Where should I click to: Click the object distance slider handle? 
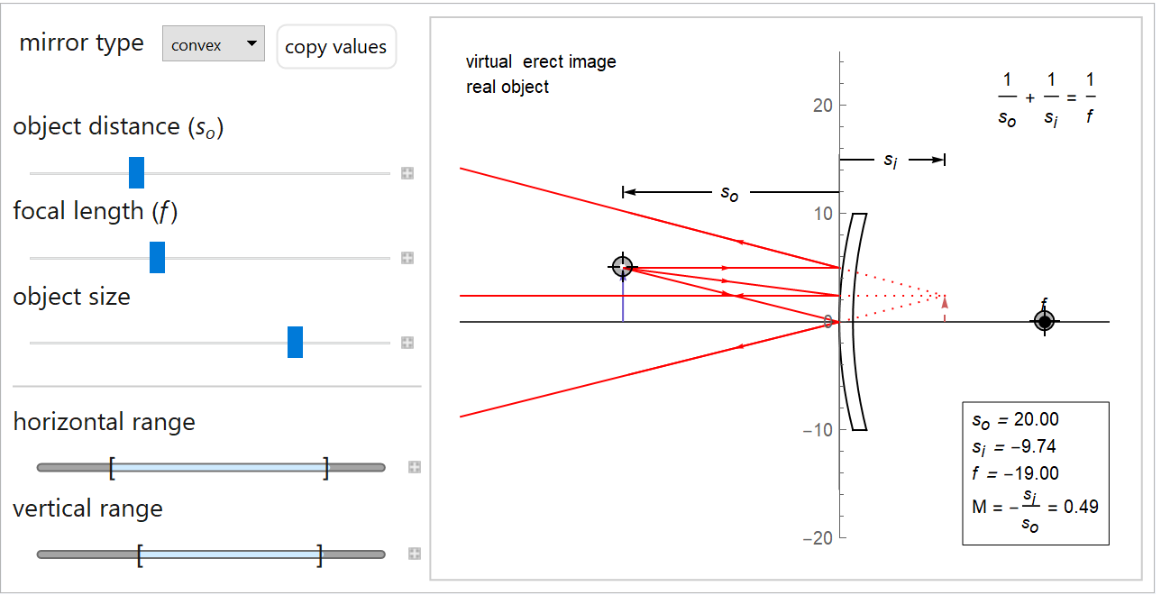click(x=137, y=173)
